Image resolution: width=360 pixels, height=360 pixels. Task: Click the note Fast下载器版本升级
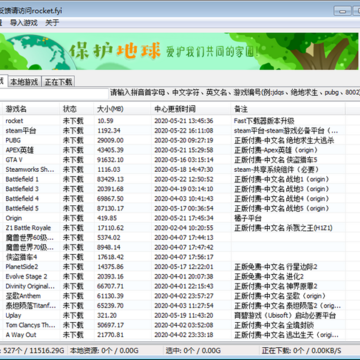click(264, 121)
